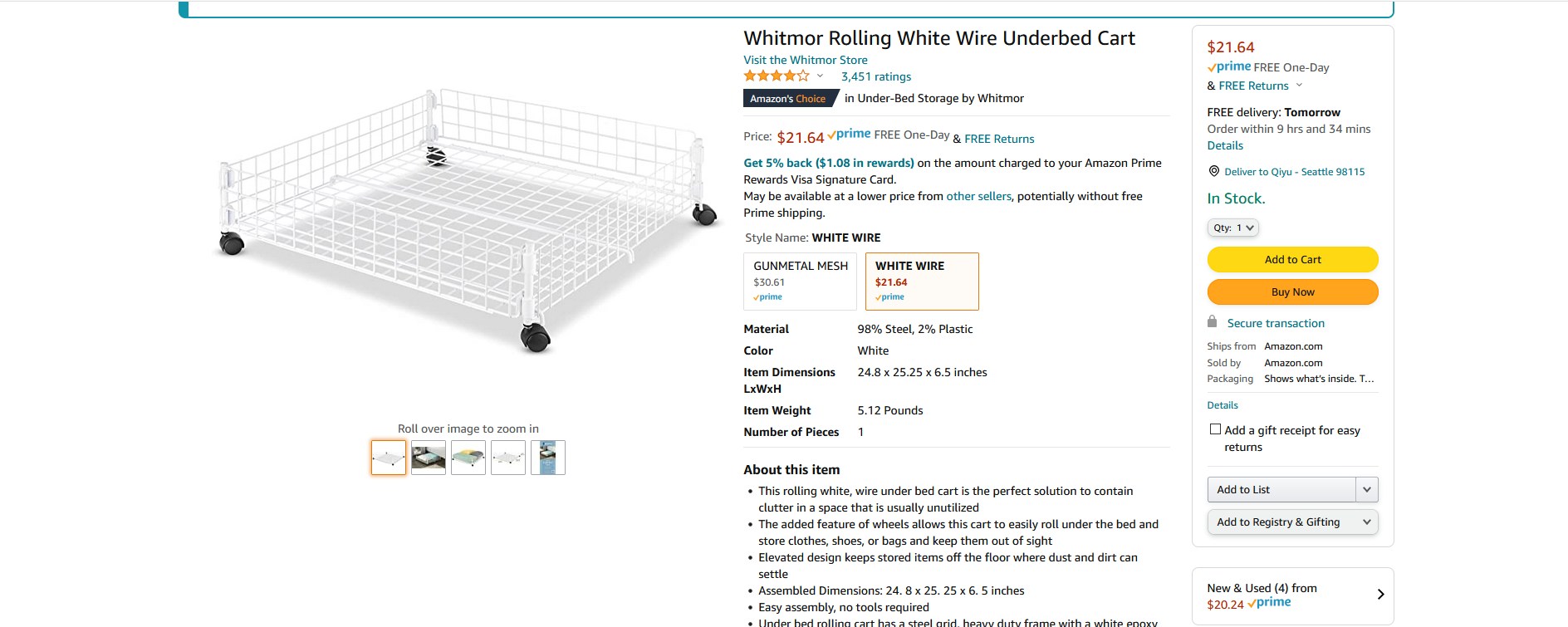
Task: Click the prime logo beside the main price
Action: click(x=849, y=135)
